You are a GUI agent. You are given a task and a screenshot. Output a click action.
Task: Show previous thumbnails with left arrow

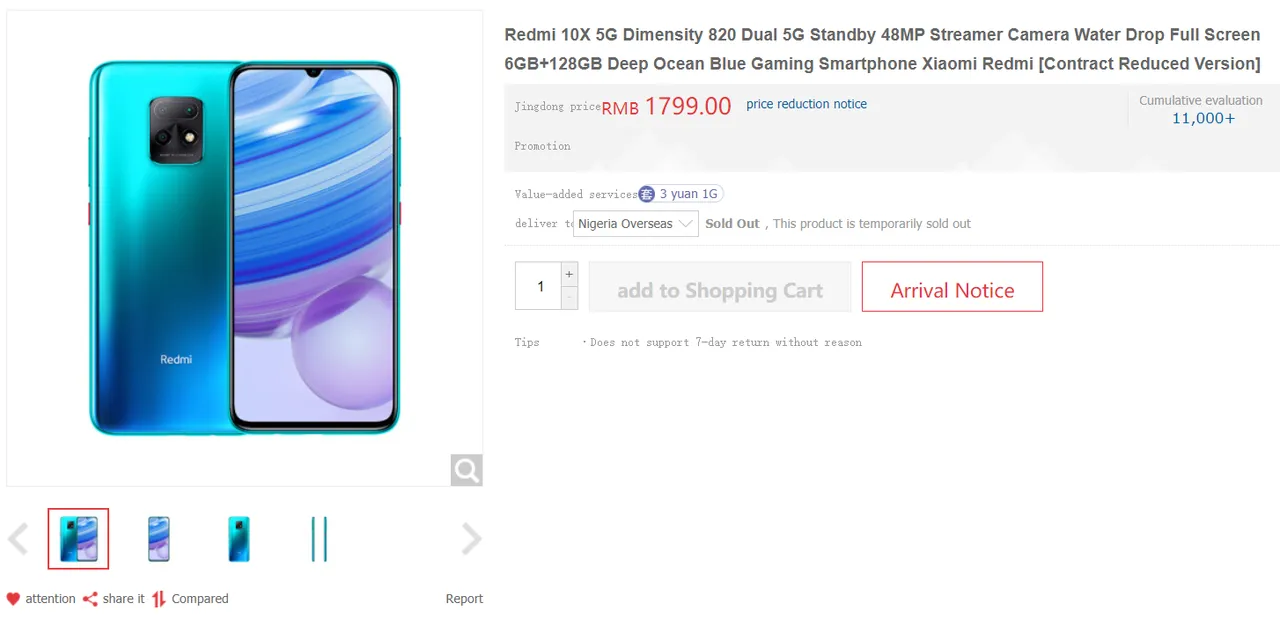click(x=18, y=539)
